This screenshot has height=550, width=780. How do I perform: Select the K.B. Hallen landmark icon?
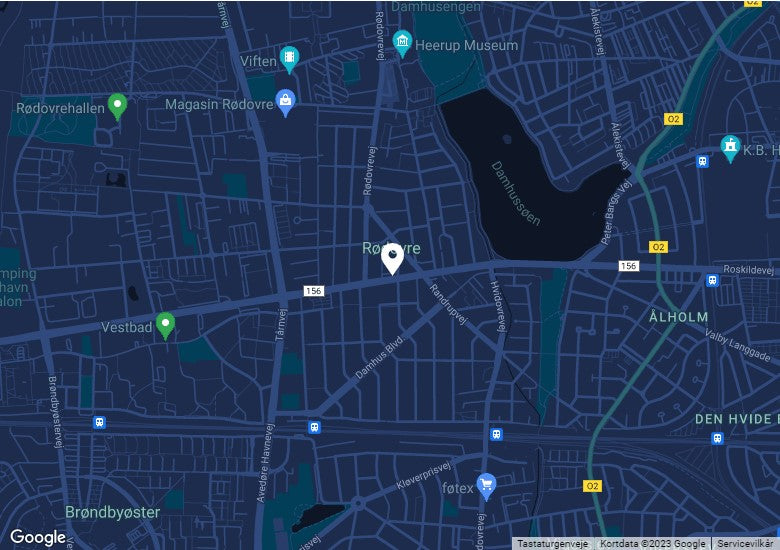(x=730, y=148)
